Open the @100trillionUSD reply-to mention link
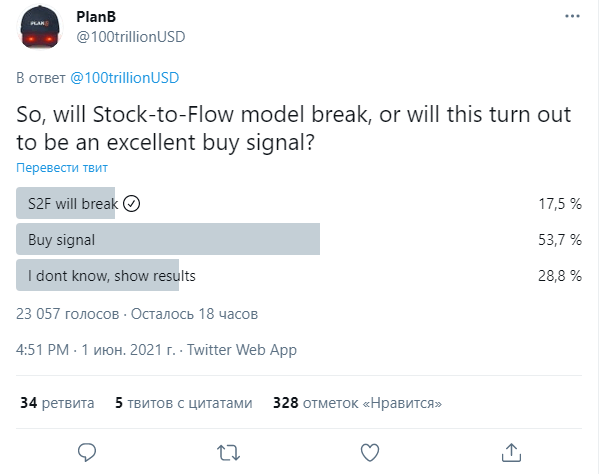Viewport: 599px width, 474px height. (125, 78)
